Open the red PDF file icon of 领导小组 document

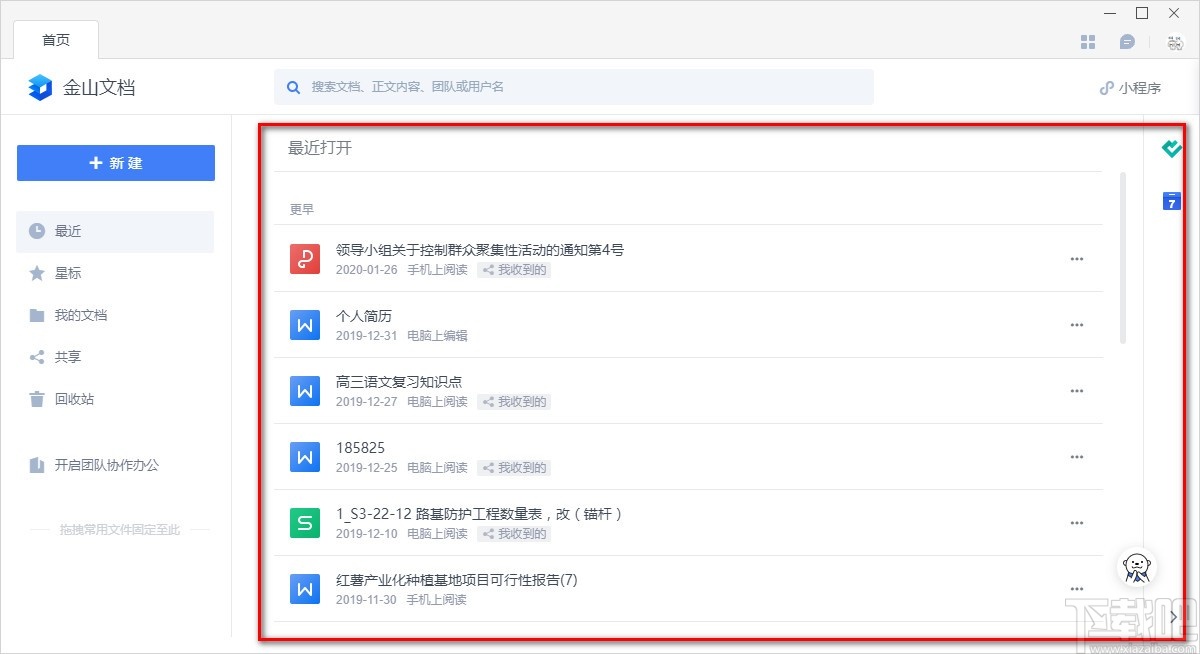(x=304, y=259)
